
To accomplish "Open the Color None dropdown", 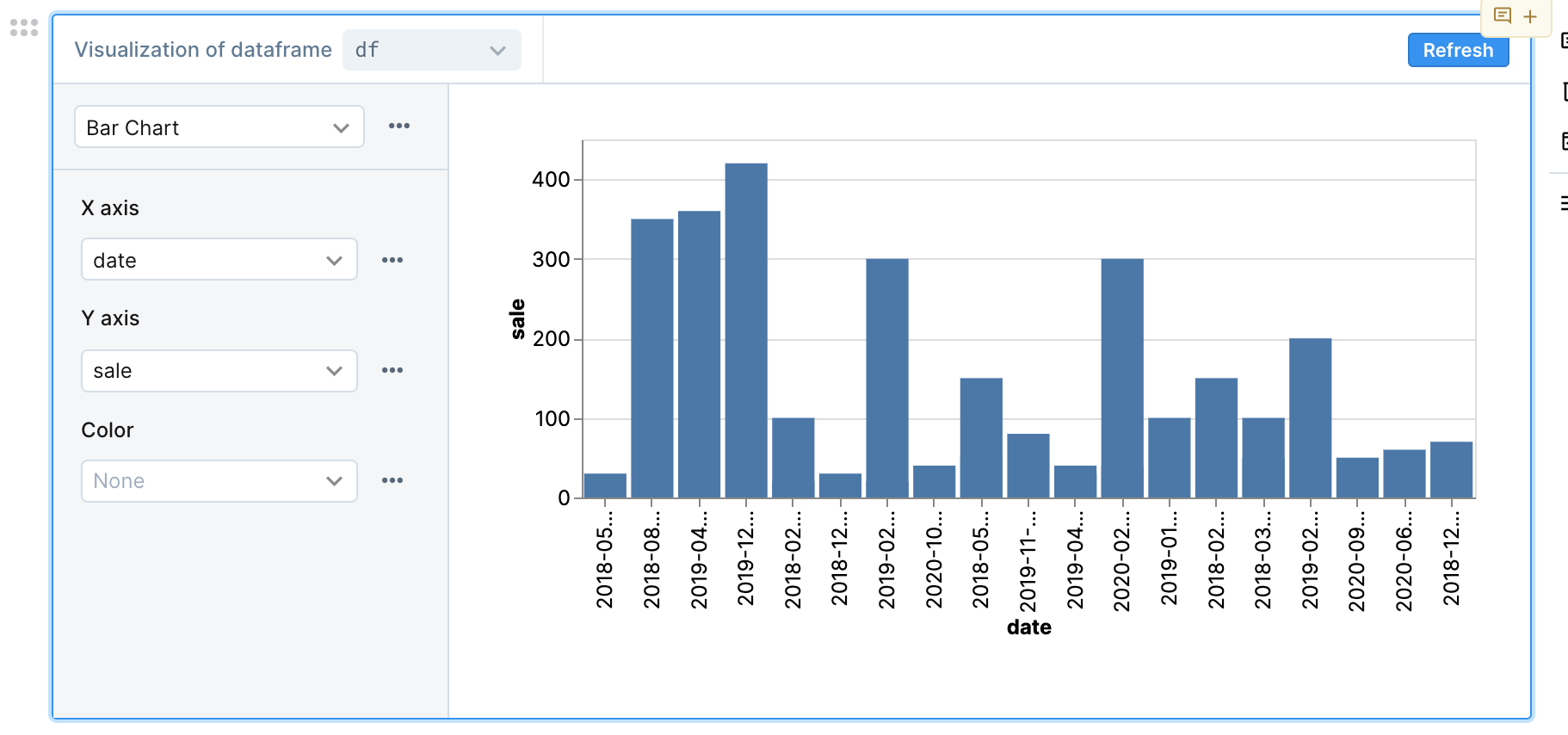I will 219,481.
